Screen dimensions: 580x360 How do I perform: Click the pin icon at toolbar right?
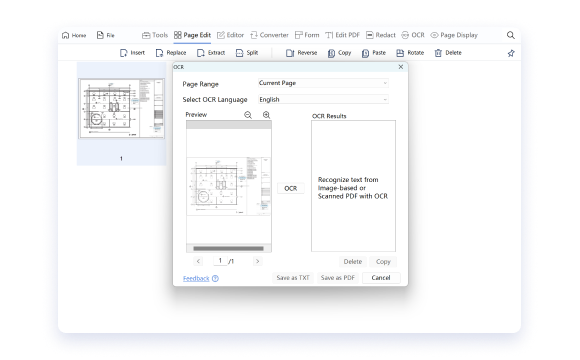[x=511, y=53]
